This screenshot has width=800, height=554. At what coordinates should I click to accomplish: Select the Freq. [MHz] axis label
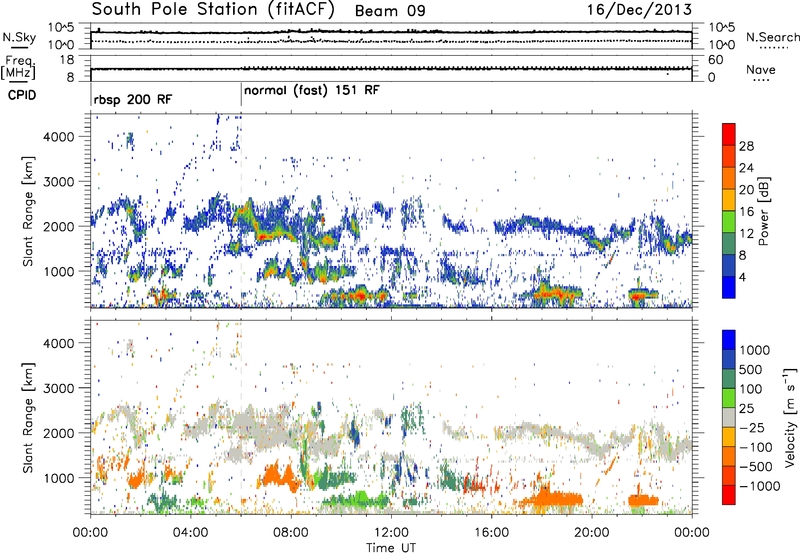pos(19,67)
